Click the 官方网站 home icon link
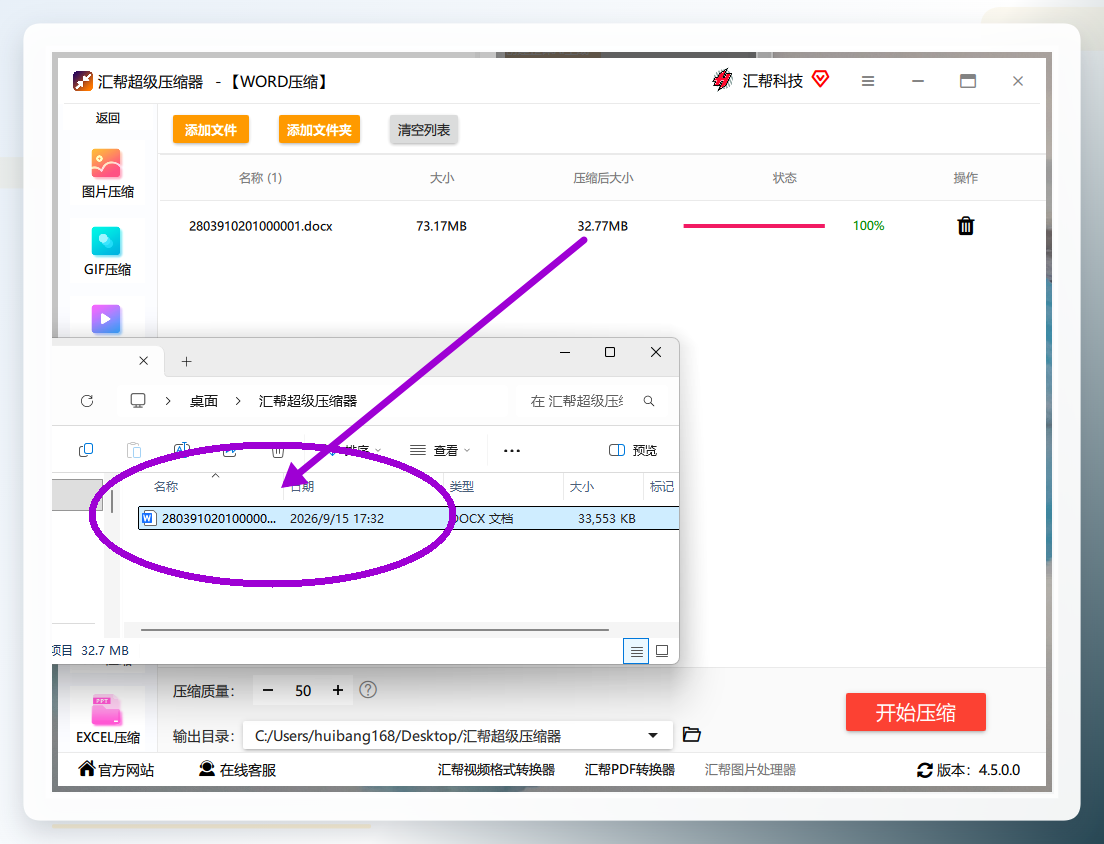Viewport: 1104px width, 844px height. click(x=116, y=769)
